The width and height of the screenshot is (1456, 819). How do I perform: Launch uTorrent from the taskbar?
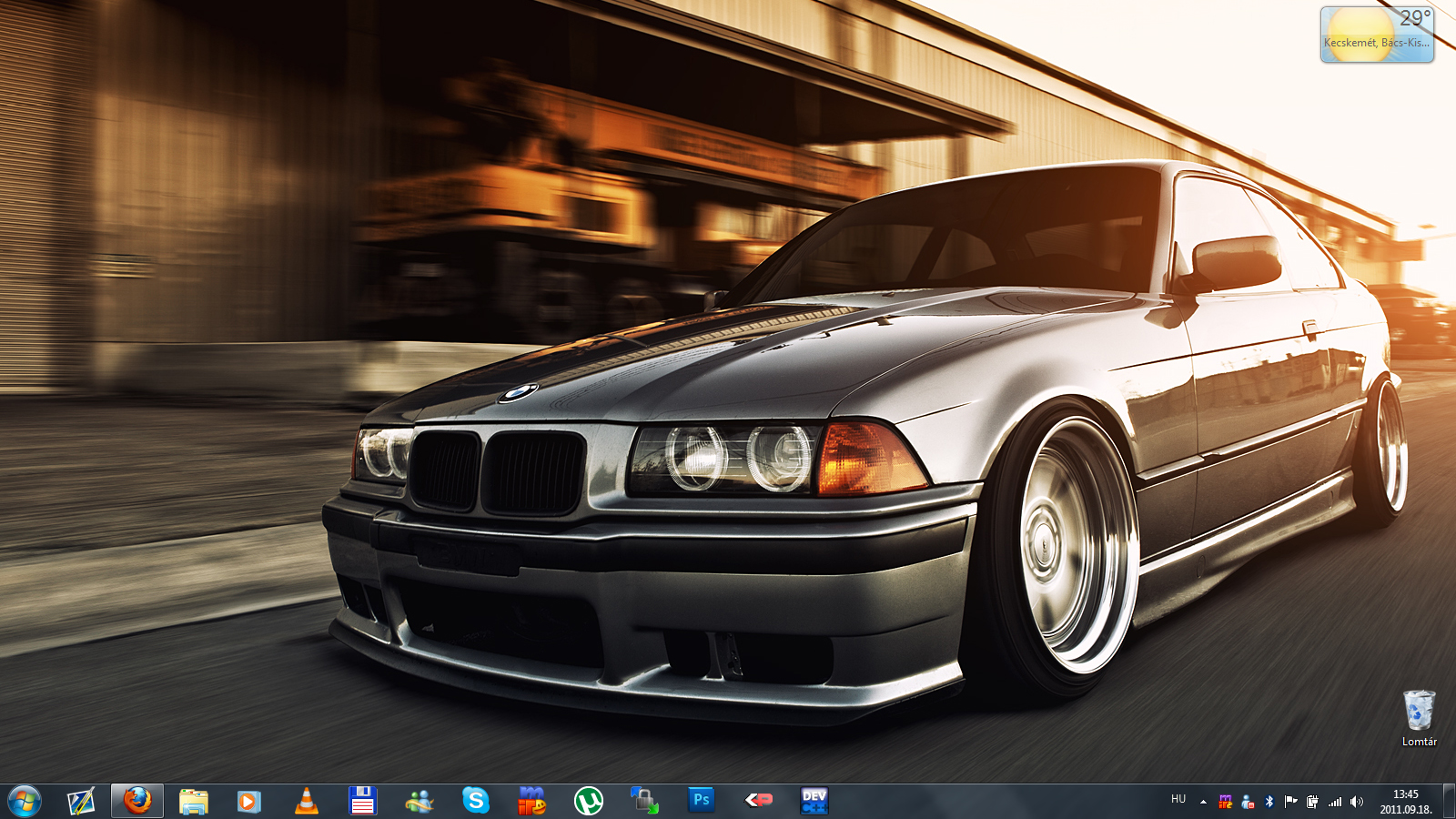(x=589, y=801)
